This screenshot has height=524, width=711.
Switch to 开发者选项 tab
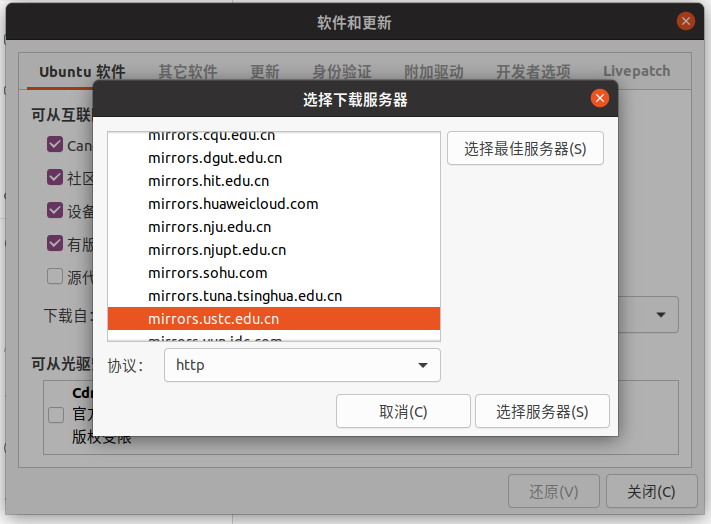[533, 72]
